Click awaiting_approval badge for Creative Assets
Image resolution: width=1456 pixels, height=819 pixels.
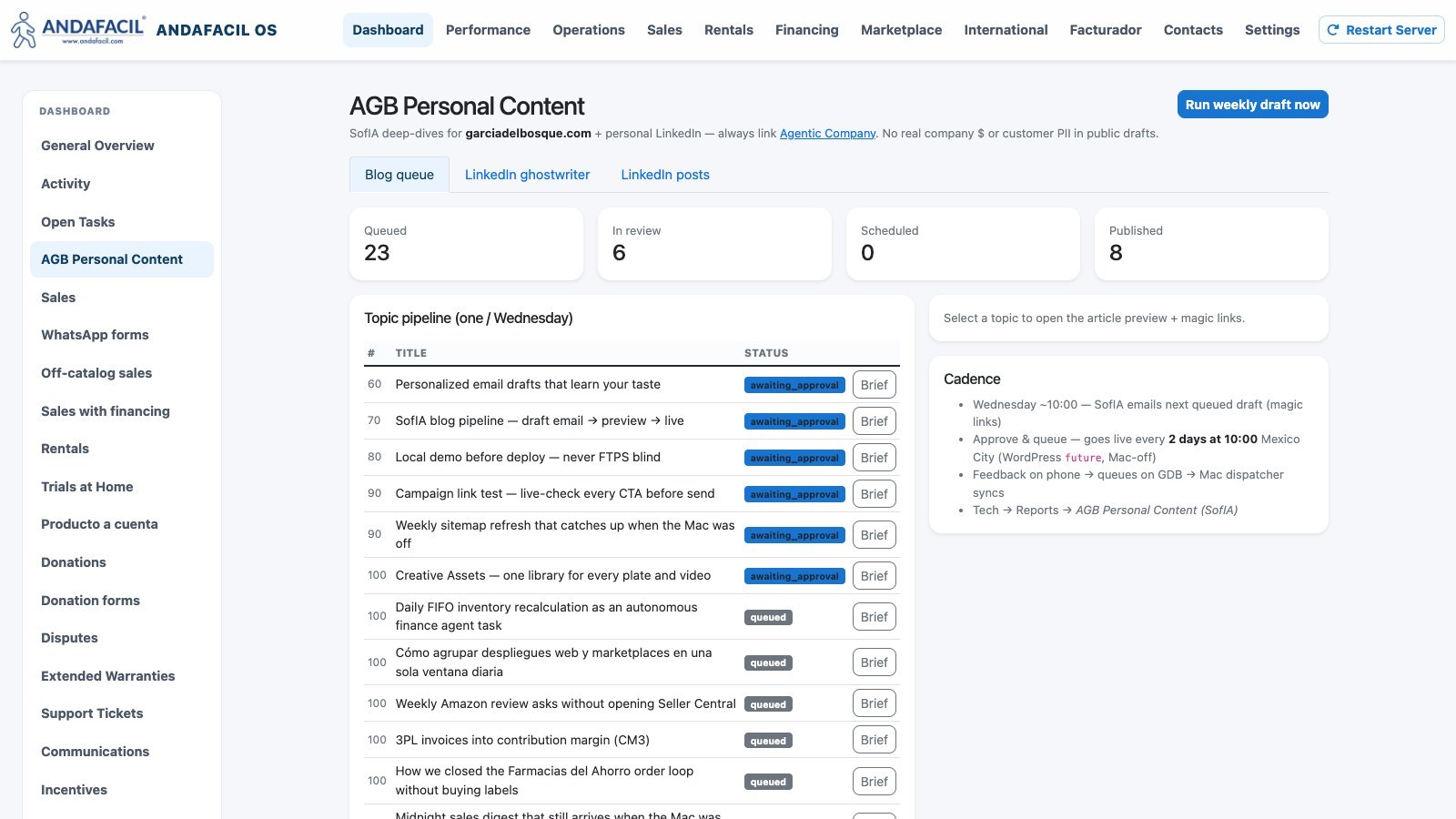[x=794, y=576]
